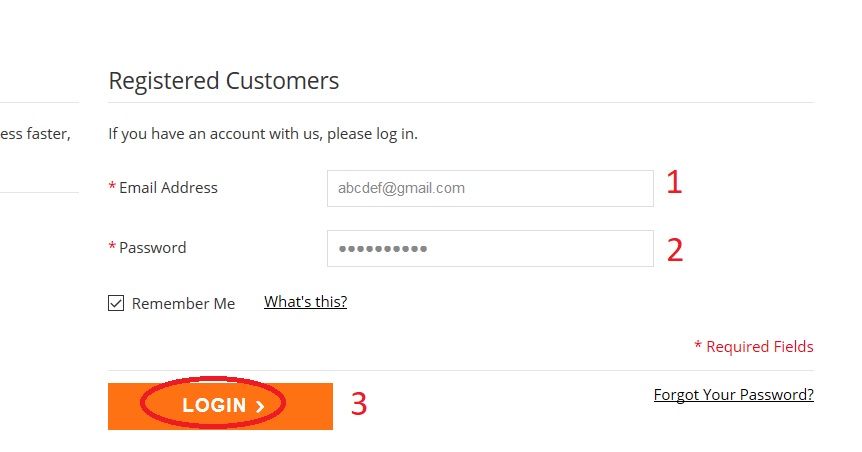Image resolution: width=862 pixels, height=452 pixels.
Task: Focus the Password input field
Action: click(x=490, y=248)
